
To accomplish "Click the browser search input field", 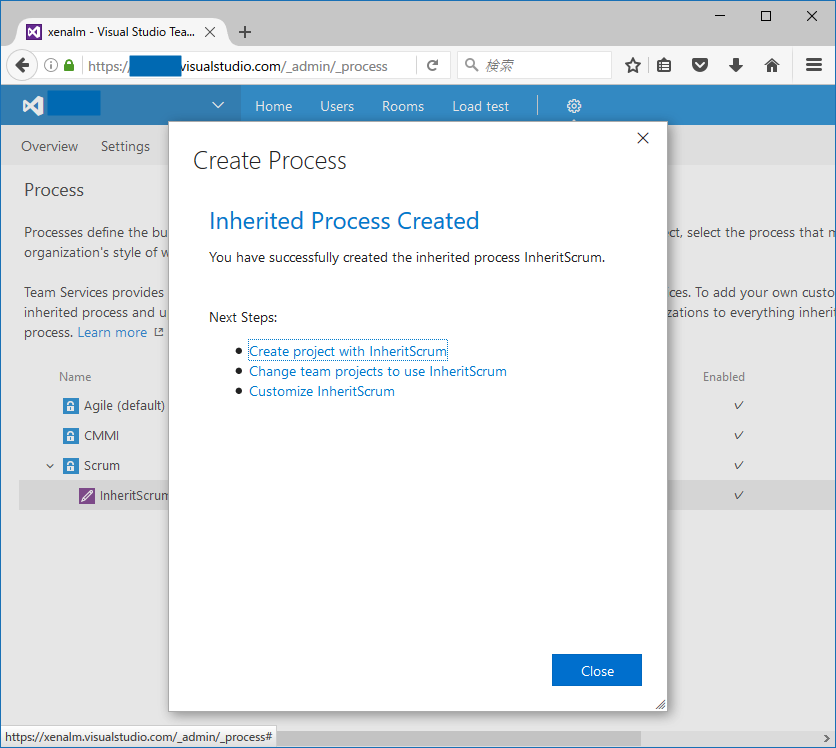I will click(534, 65).
